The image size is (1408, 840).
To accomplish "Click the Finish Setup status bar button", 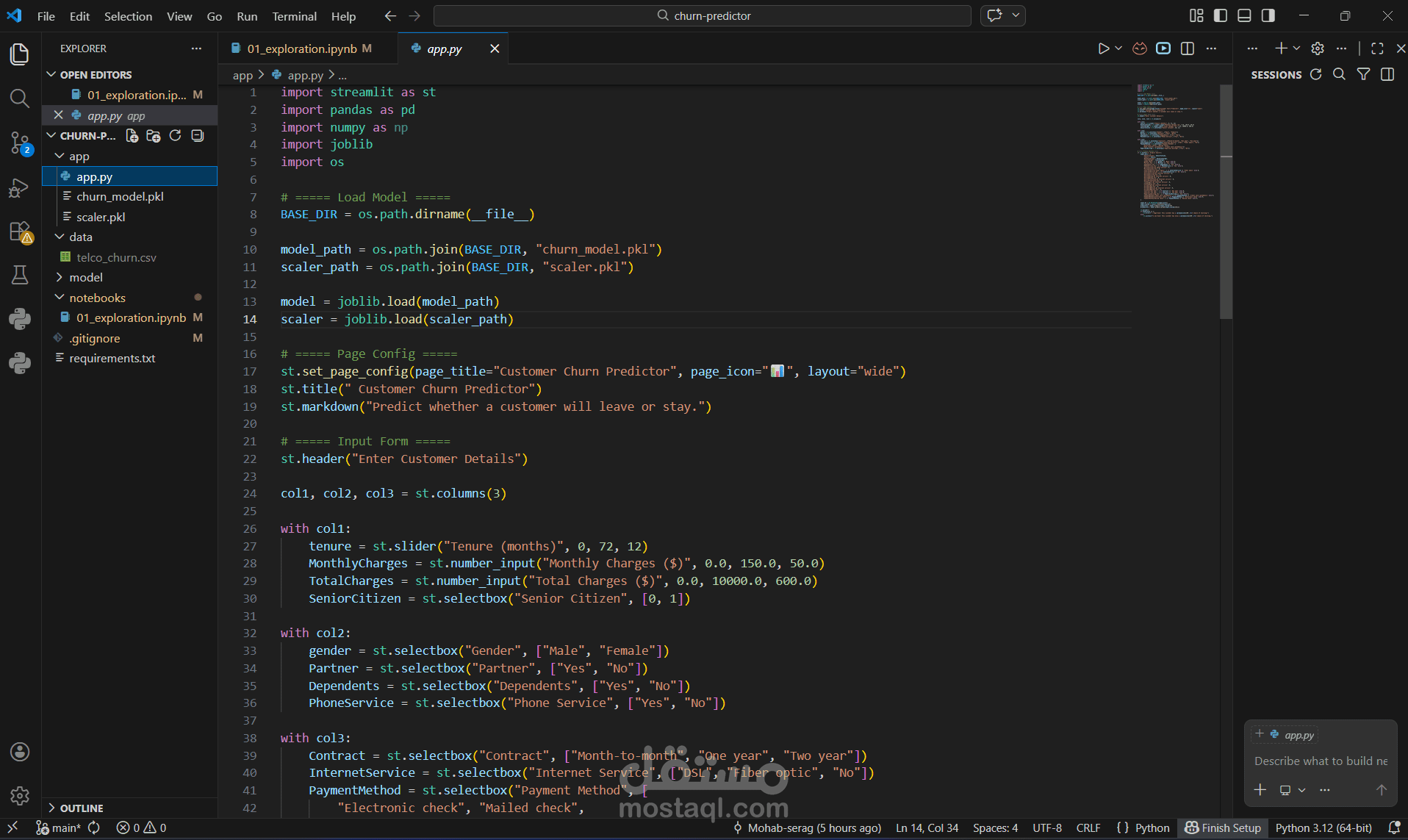I will 1223,828.
